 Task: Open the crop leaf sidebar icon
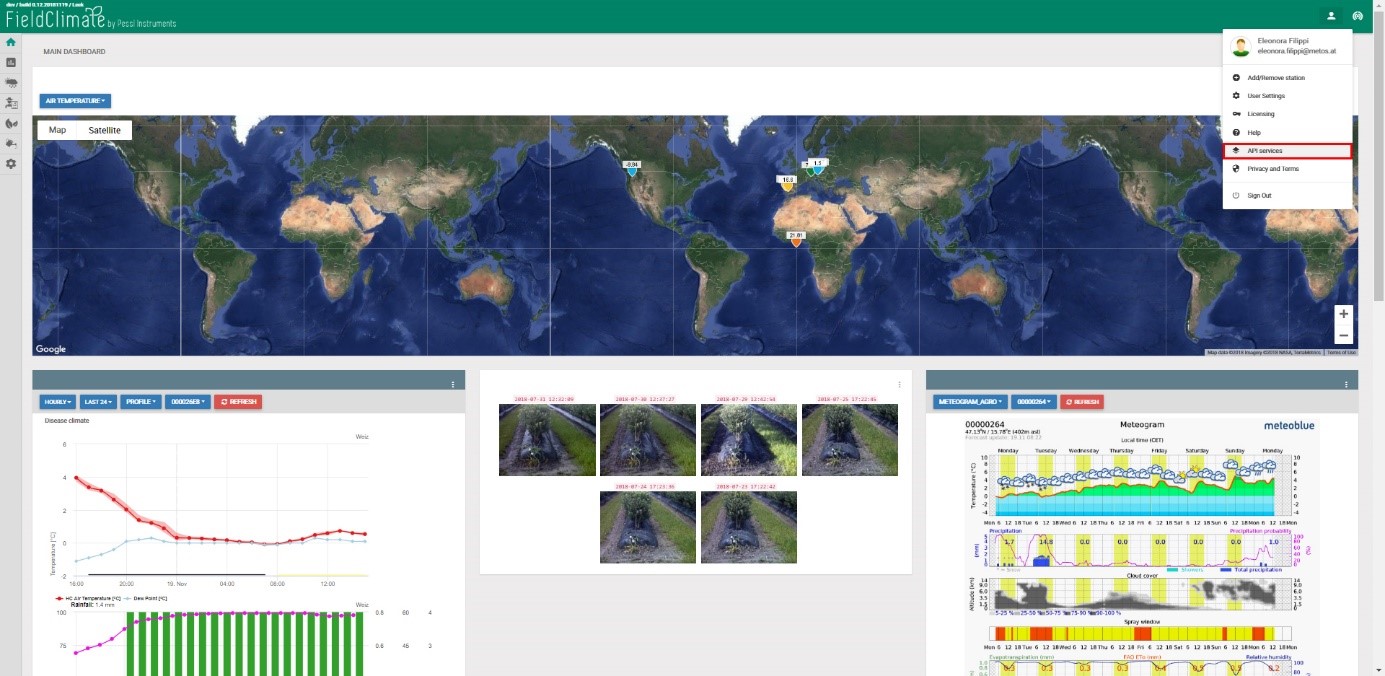point(11,123)
